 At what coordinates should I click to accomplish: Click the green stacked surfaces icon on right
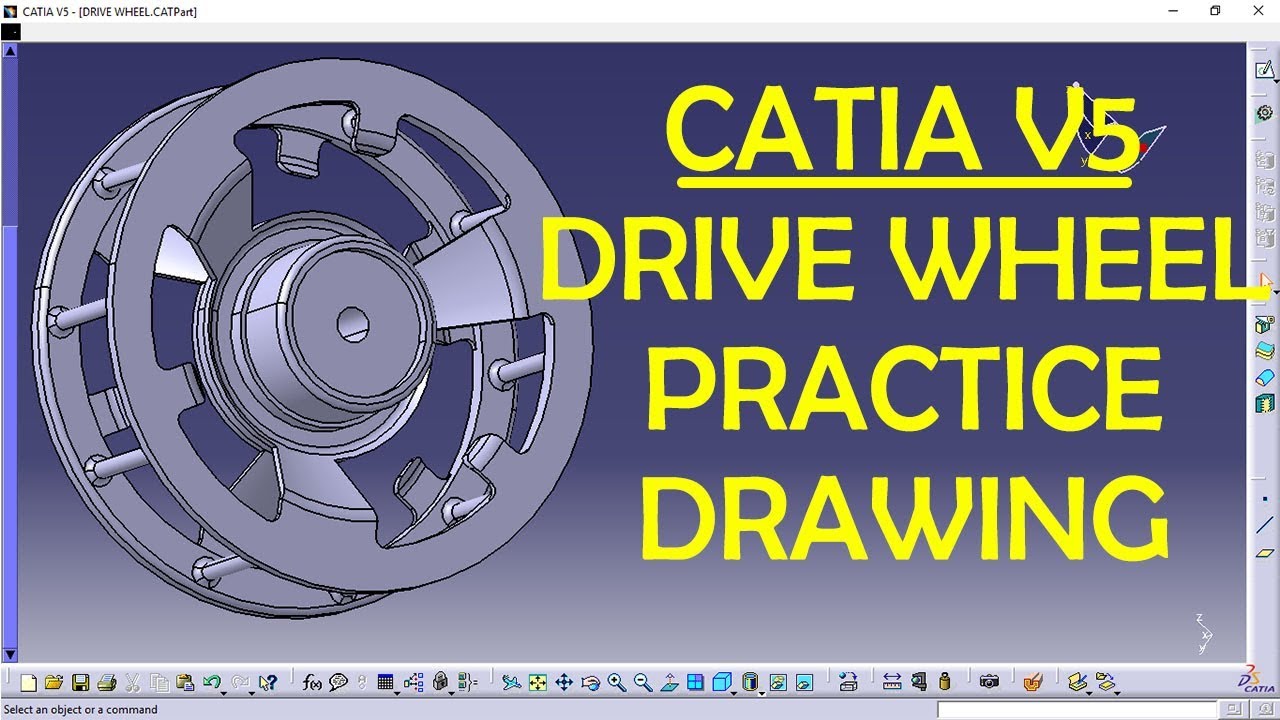pyautogui.click(x=1265, y=351)
